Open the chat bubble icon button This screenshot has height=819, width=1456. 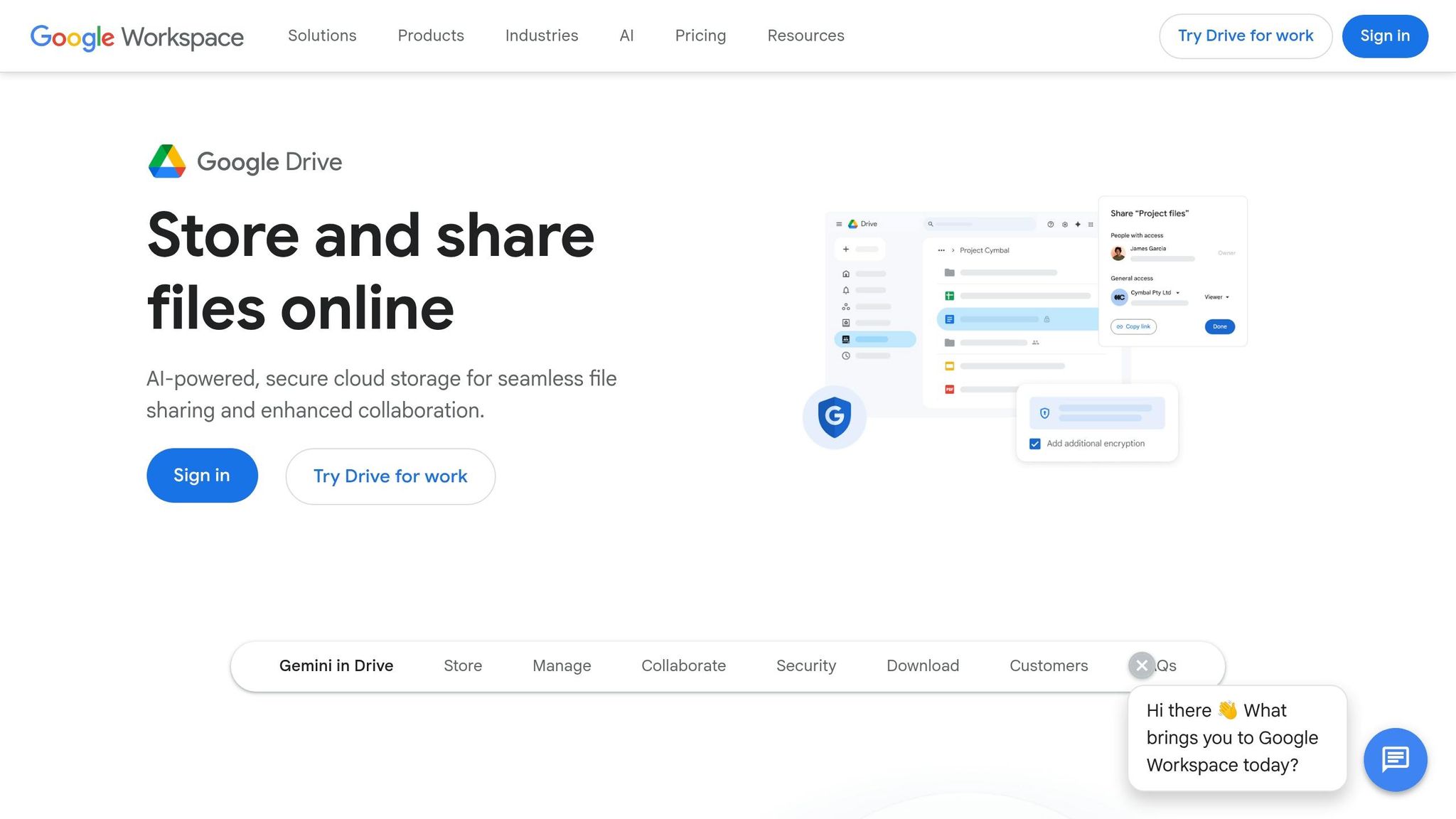(x=1395, y=759)
